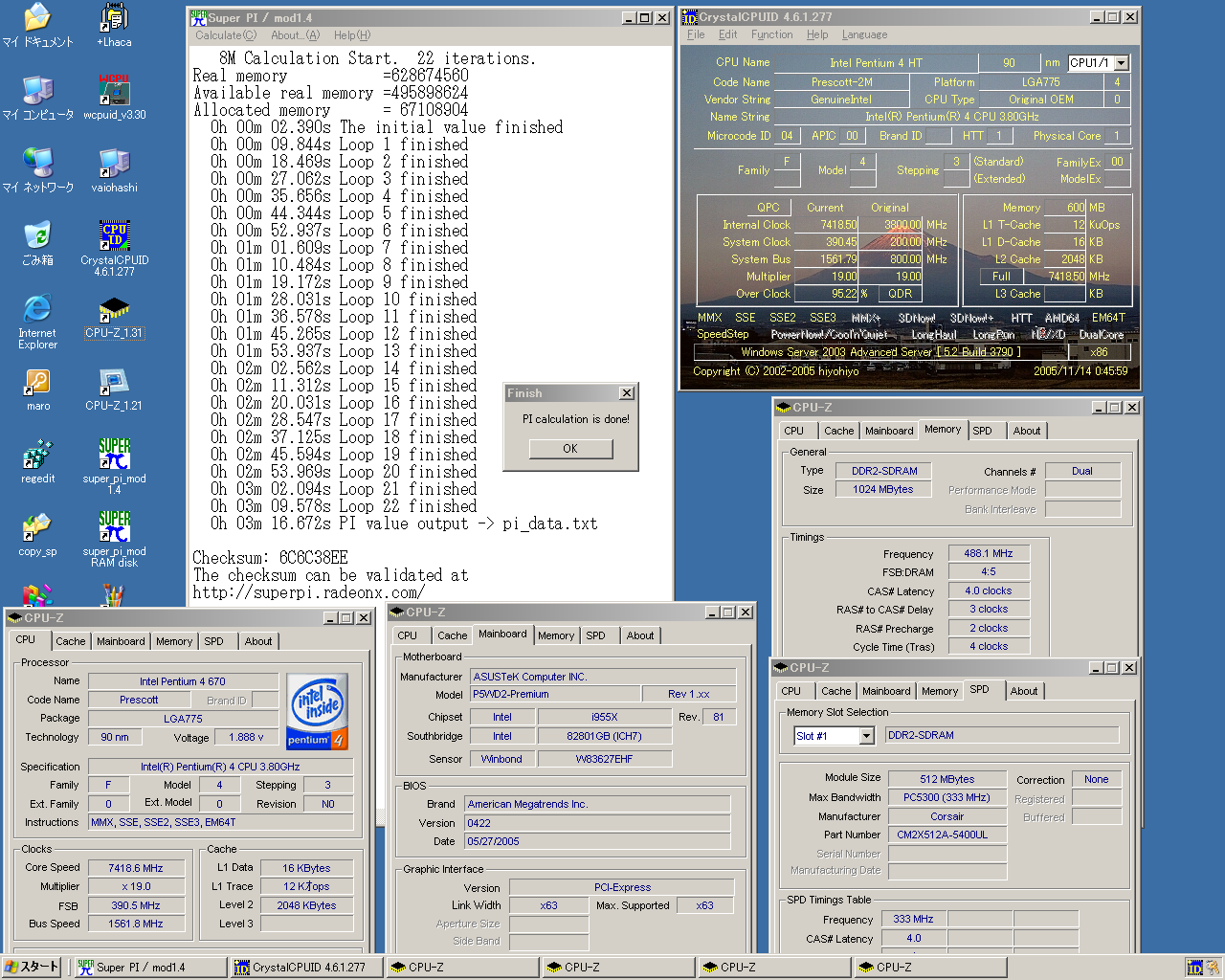This screenshot has height=980, width=1225.
Task: Click the Loop 22 finished line
Action: (x=344, y=506)
